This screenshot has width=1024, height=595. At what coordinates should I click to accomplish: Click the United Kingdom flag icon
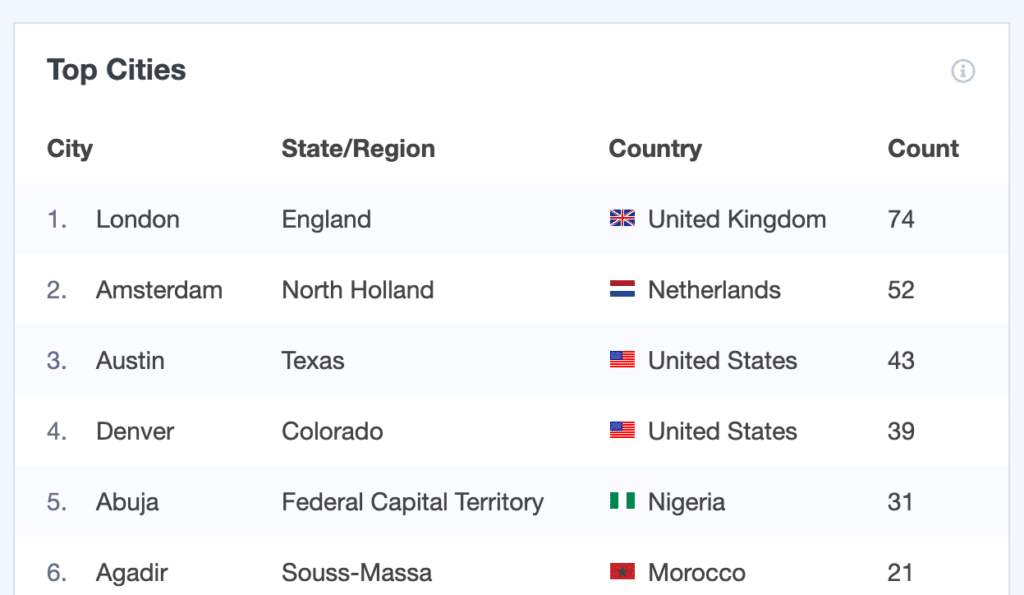[621, 218]
